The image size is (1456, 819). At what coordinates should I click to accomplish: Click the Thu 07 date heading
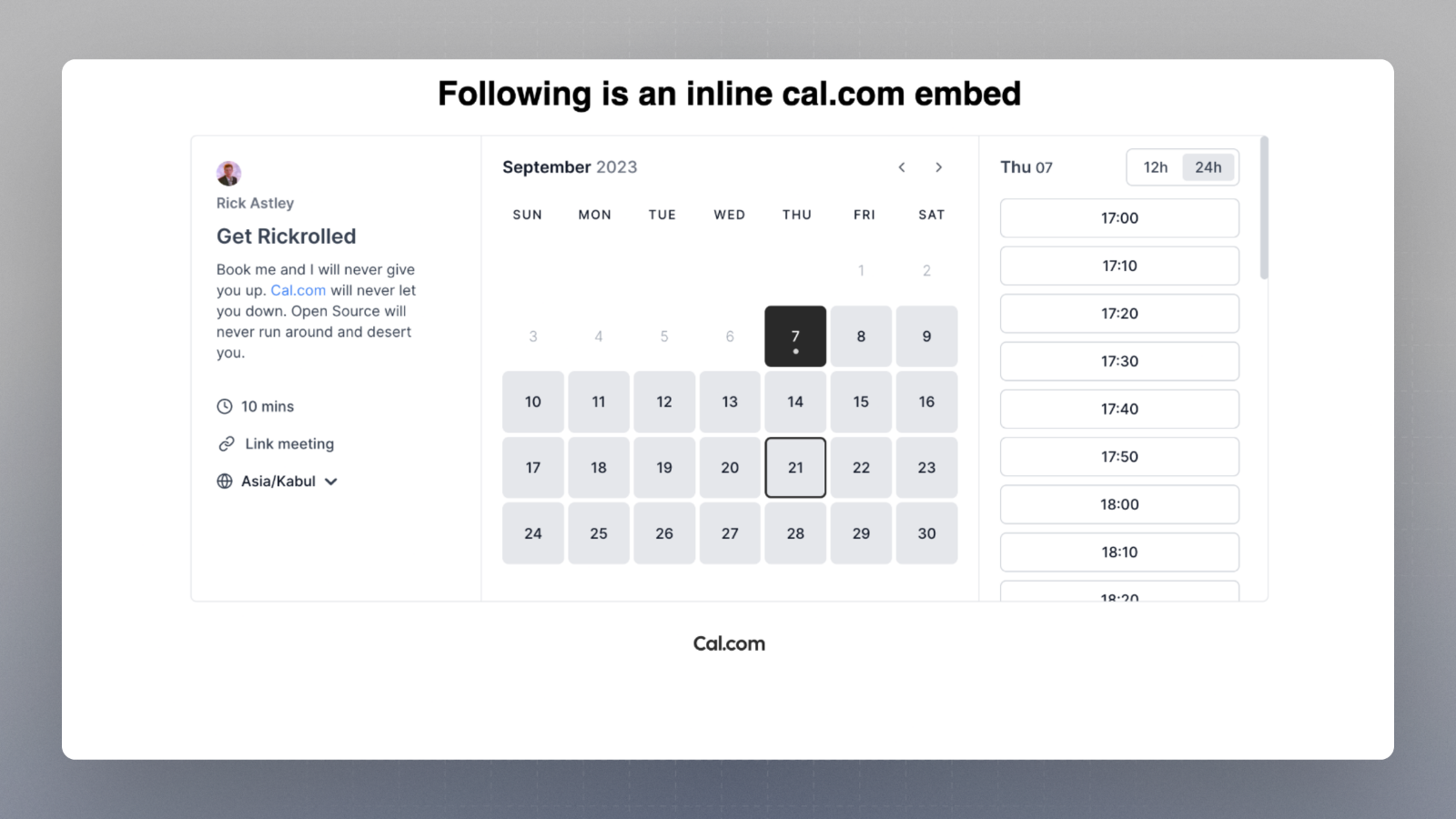1026,167
